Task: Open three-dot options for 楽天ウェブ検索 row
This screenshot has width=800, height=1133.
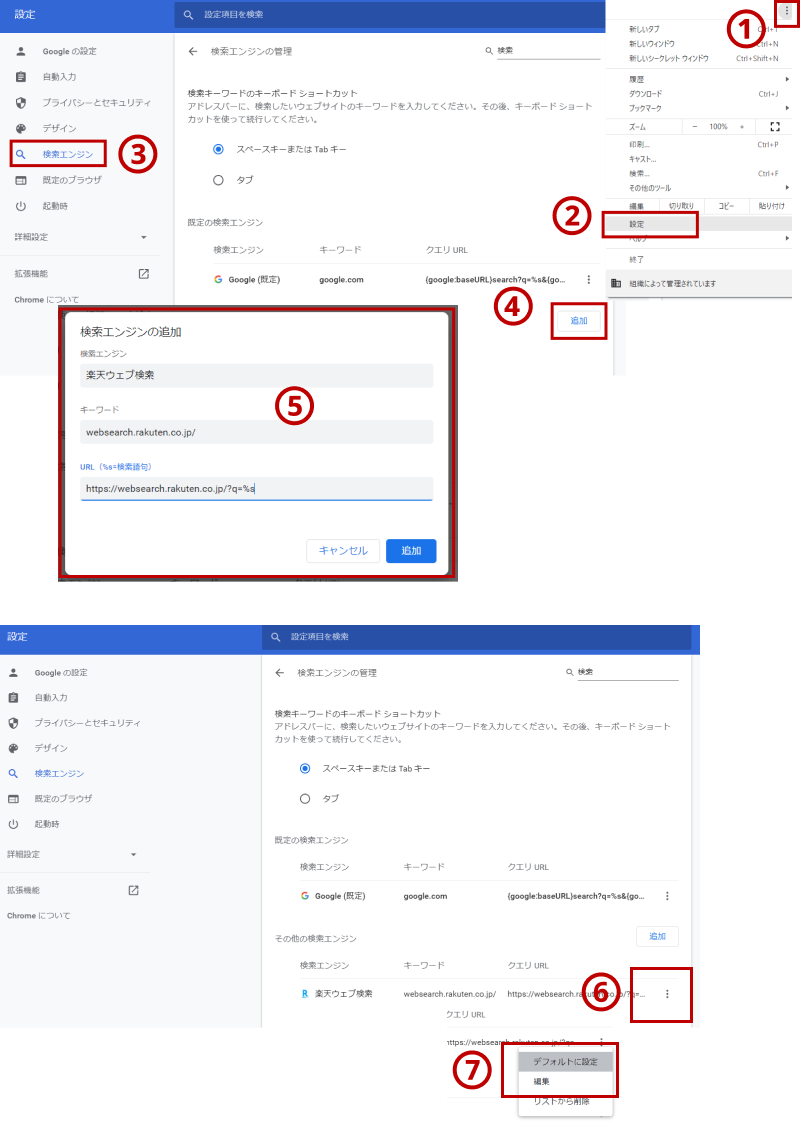Action: tap(667, 994)
